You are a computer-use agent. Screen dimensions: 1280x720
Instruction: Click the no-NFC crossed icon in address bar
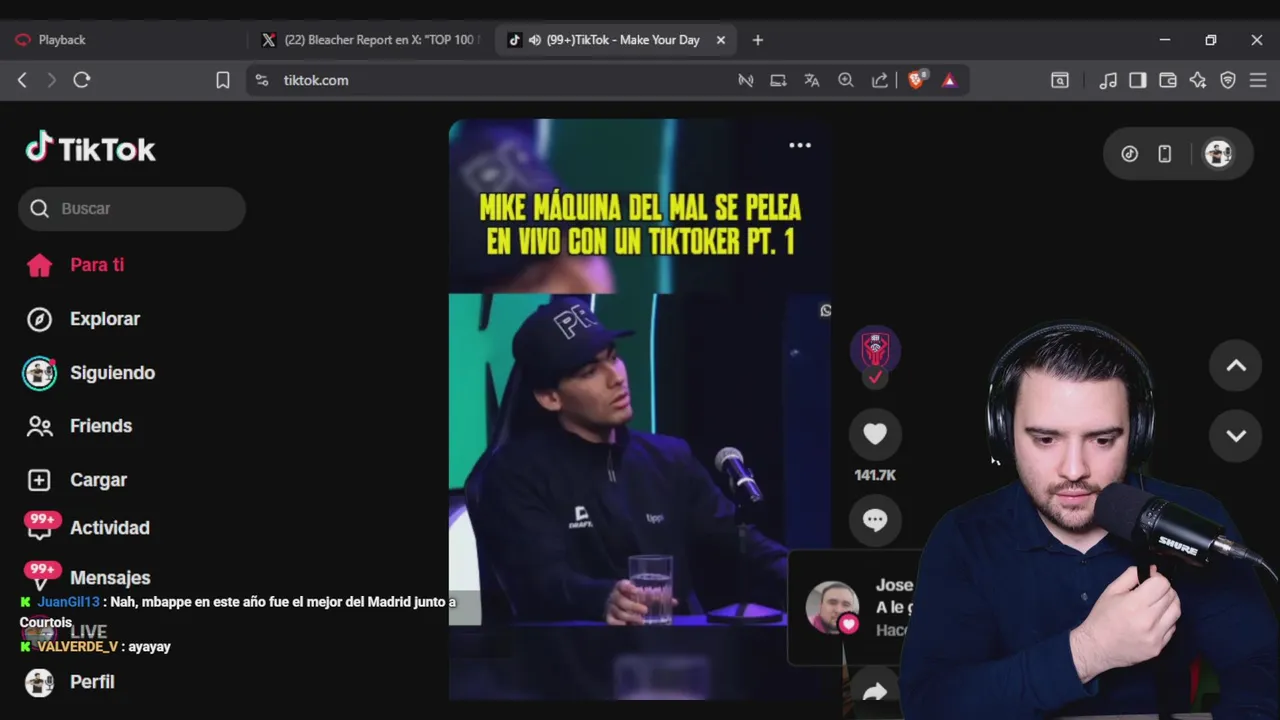click(x=745, y=80)
